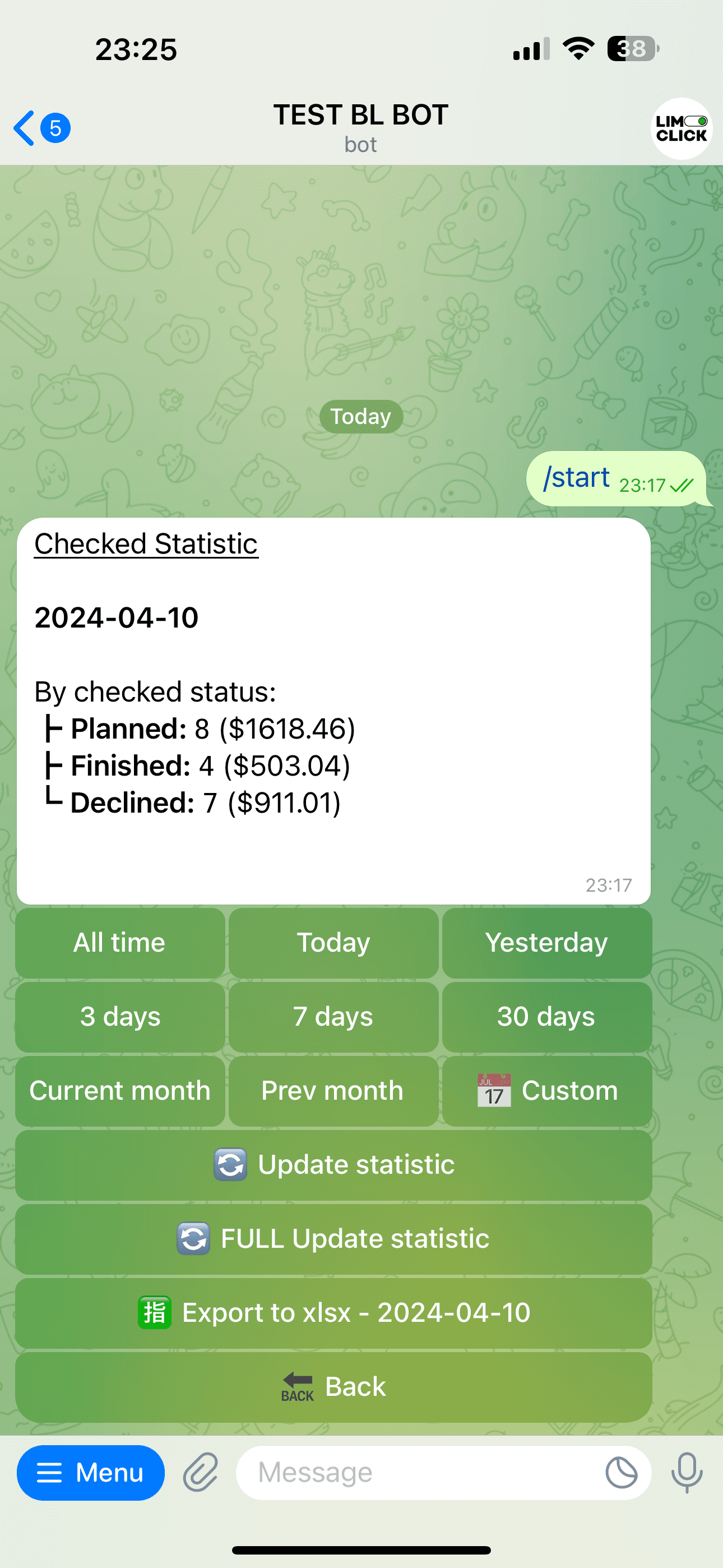Image resolution: width=723 pixels, height=1568 pixels.
Task: Go Back using the bot keyboard button
Action: (333, 1387)
